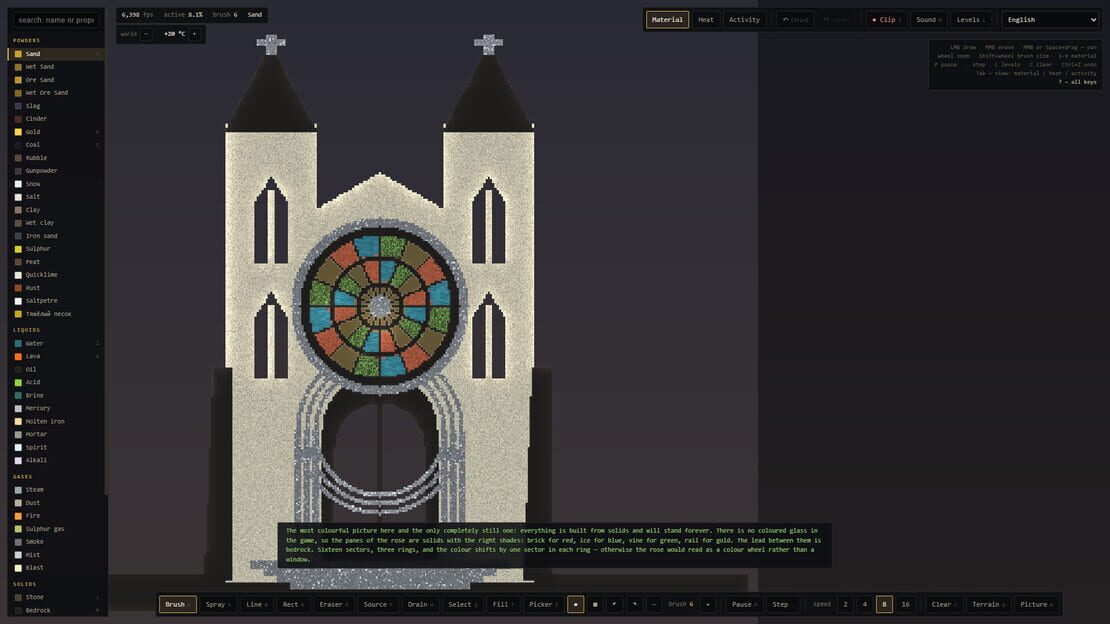The image size is (1110, 624).
Task: Choose Fire gas
Action: pos(55,516)
